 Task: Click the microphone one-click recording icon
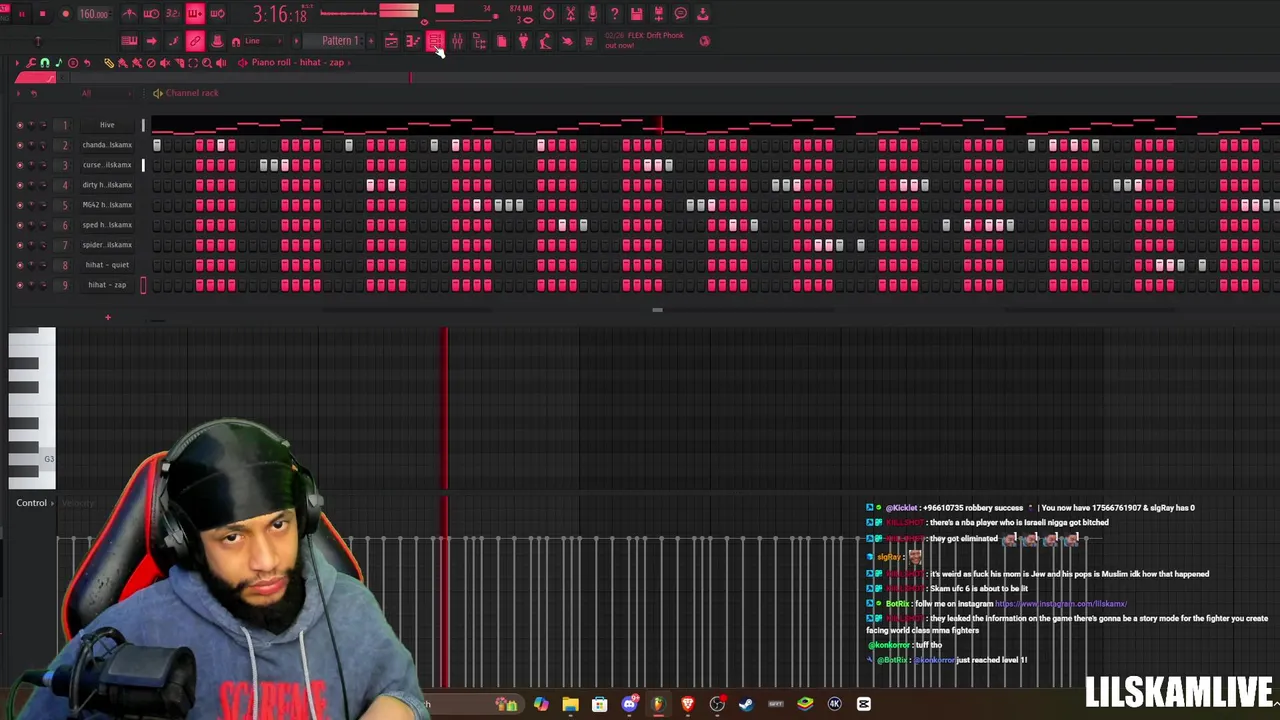(593, 14)
